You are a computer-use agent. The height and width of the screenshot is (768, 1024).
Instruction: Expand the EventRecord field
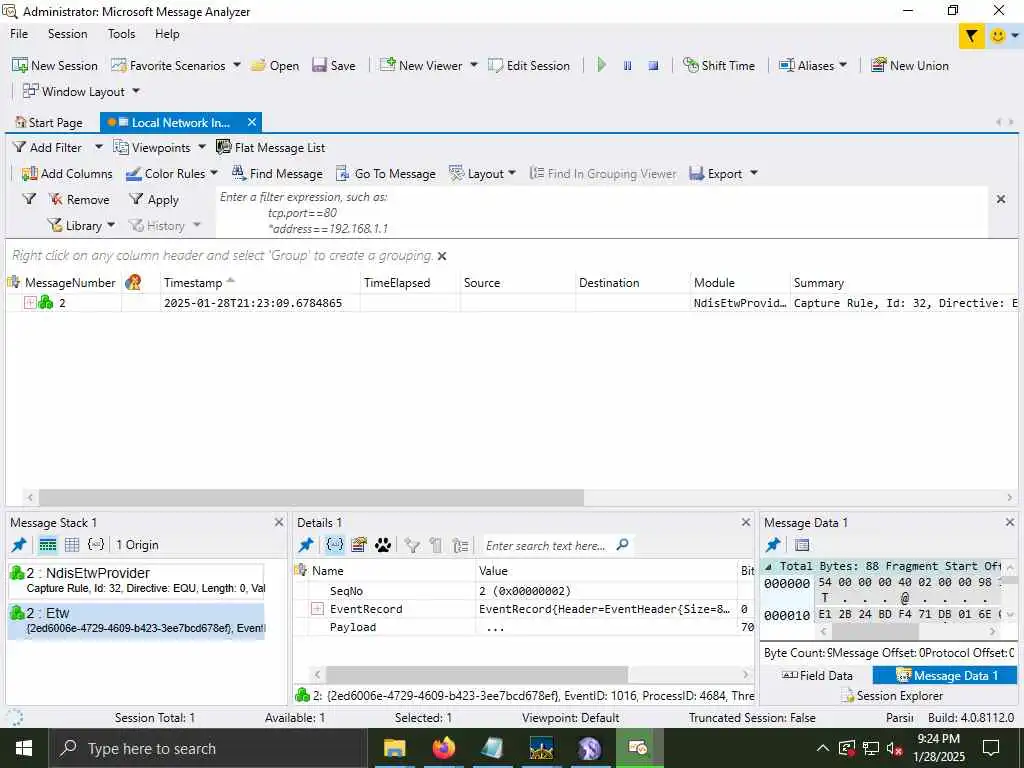pyautogui.click(x=317, y=609)
